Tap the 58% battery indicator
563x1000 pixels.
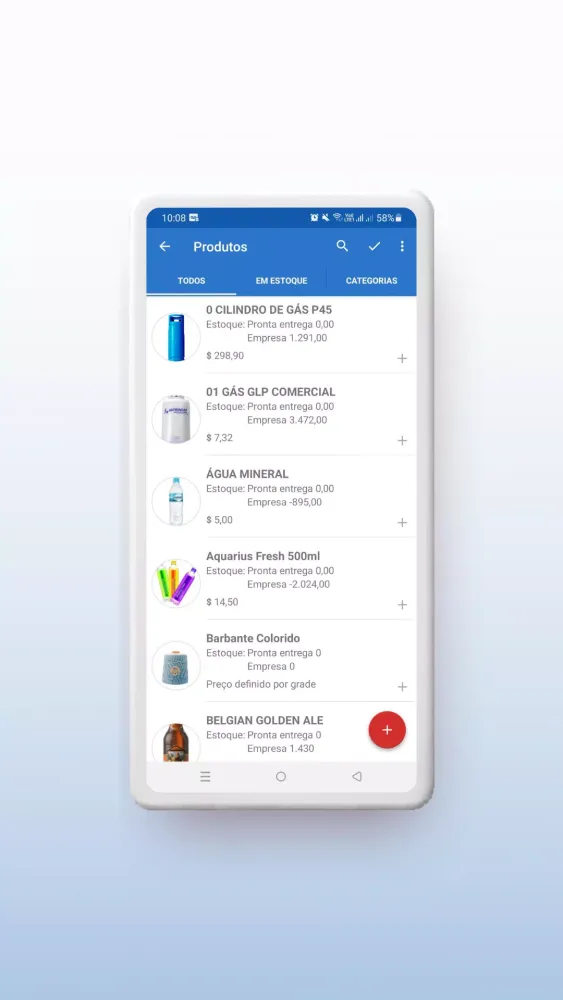389,218
